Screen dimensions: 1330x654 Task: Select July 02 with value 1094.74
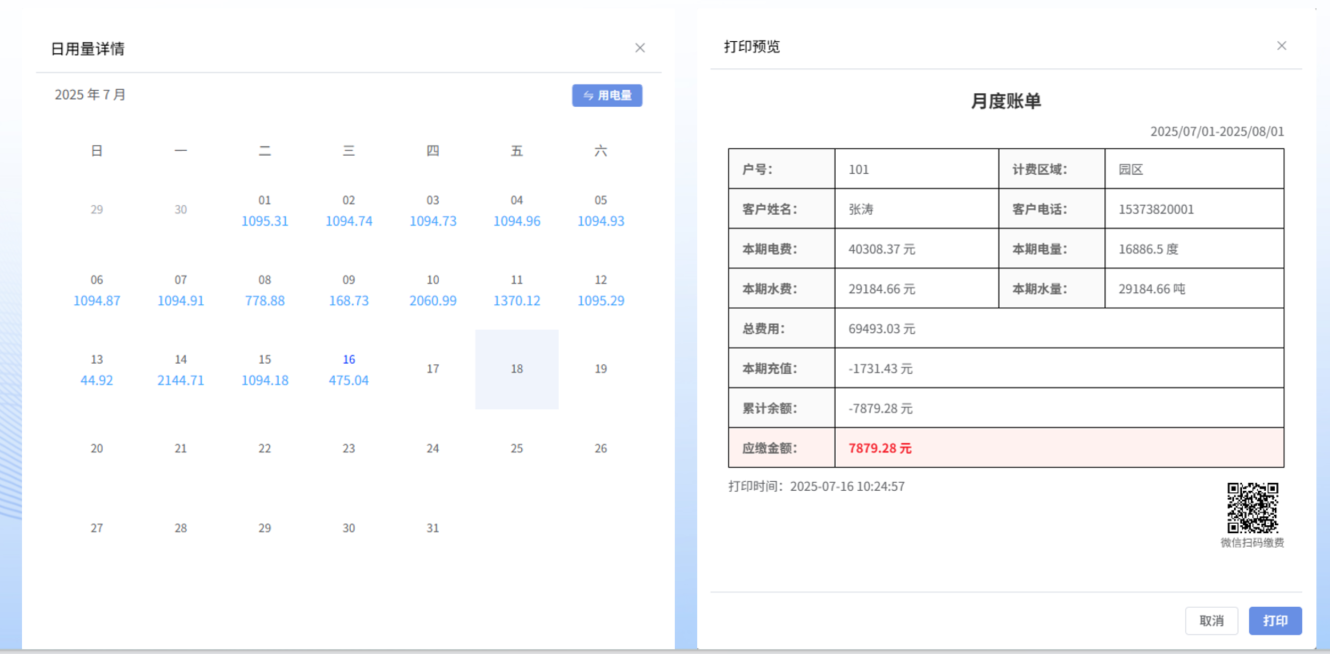coord(349,210)
